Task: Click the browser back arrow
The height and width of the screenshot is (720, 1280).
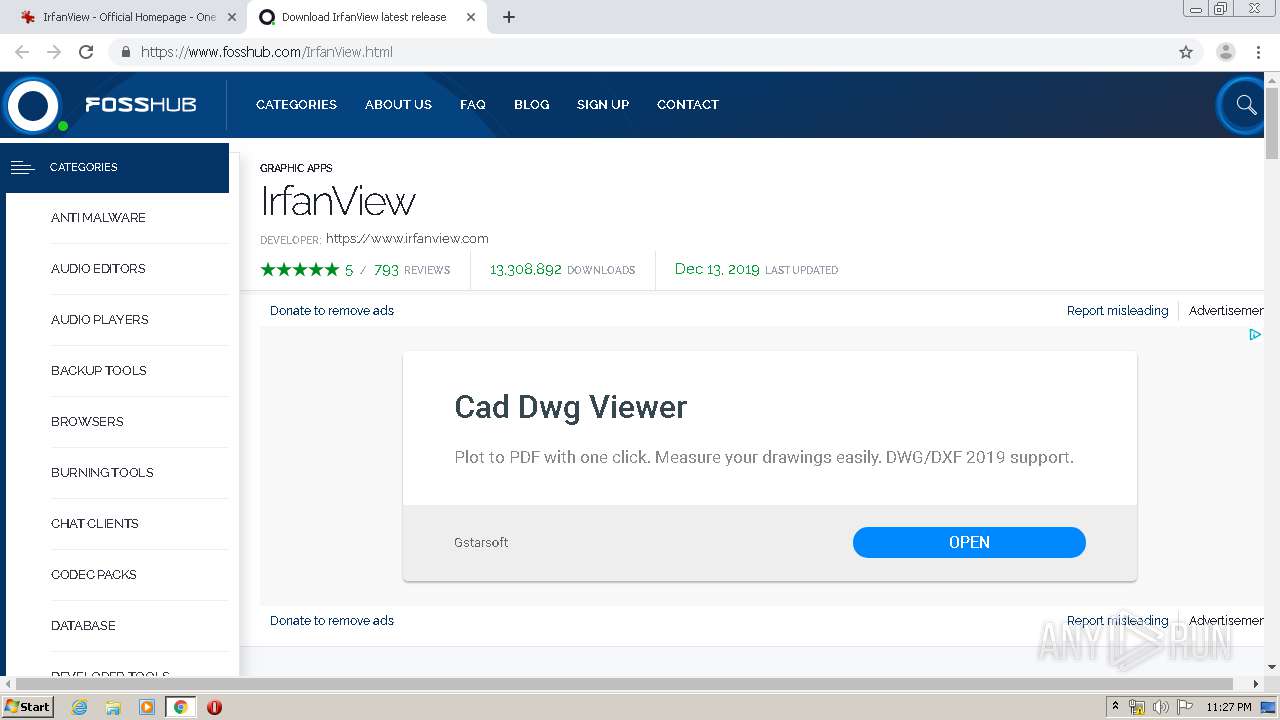Action: coord(22,52)
